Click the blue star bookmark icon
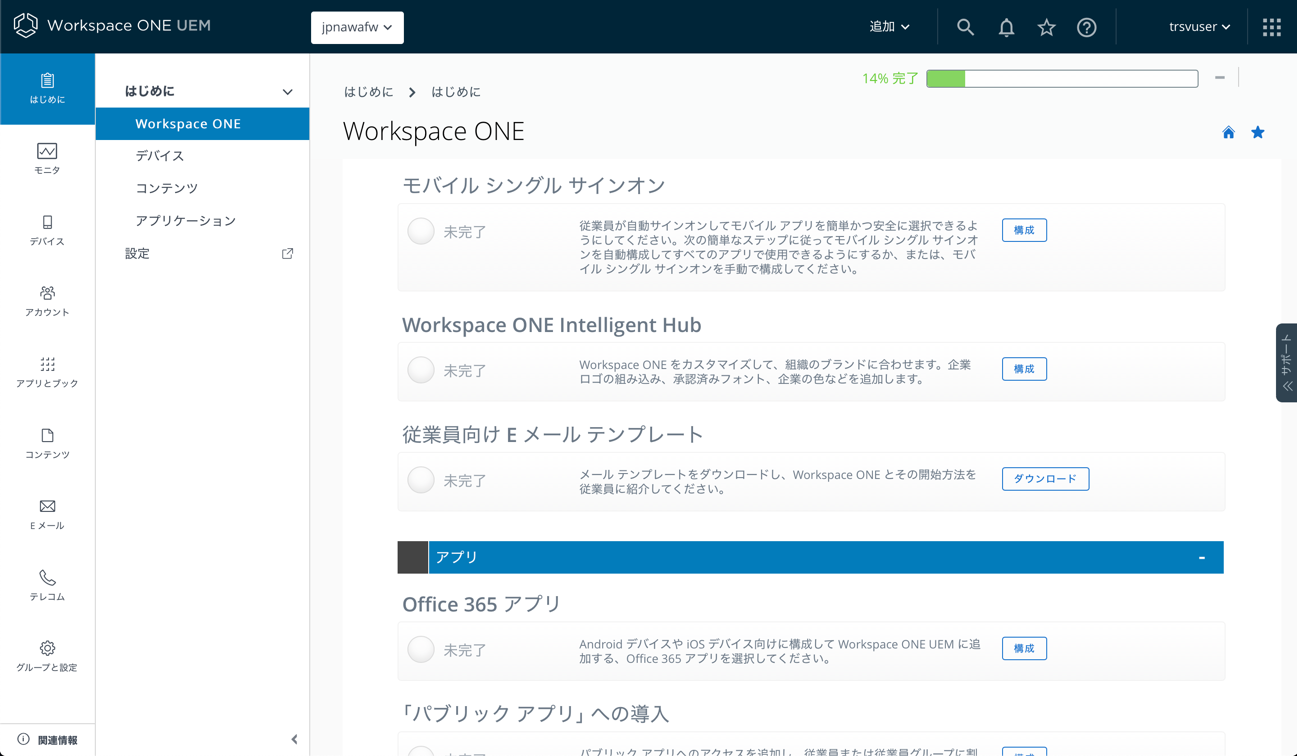Image resolution: width=1297 pixels, height=756 pixels. pyautogui.click(x=1258, y=132)
